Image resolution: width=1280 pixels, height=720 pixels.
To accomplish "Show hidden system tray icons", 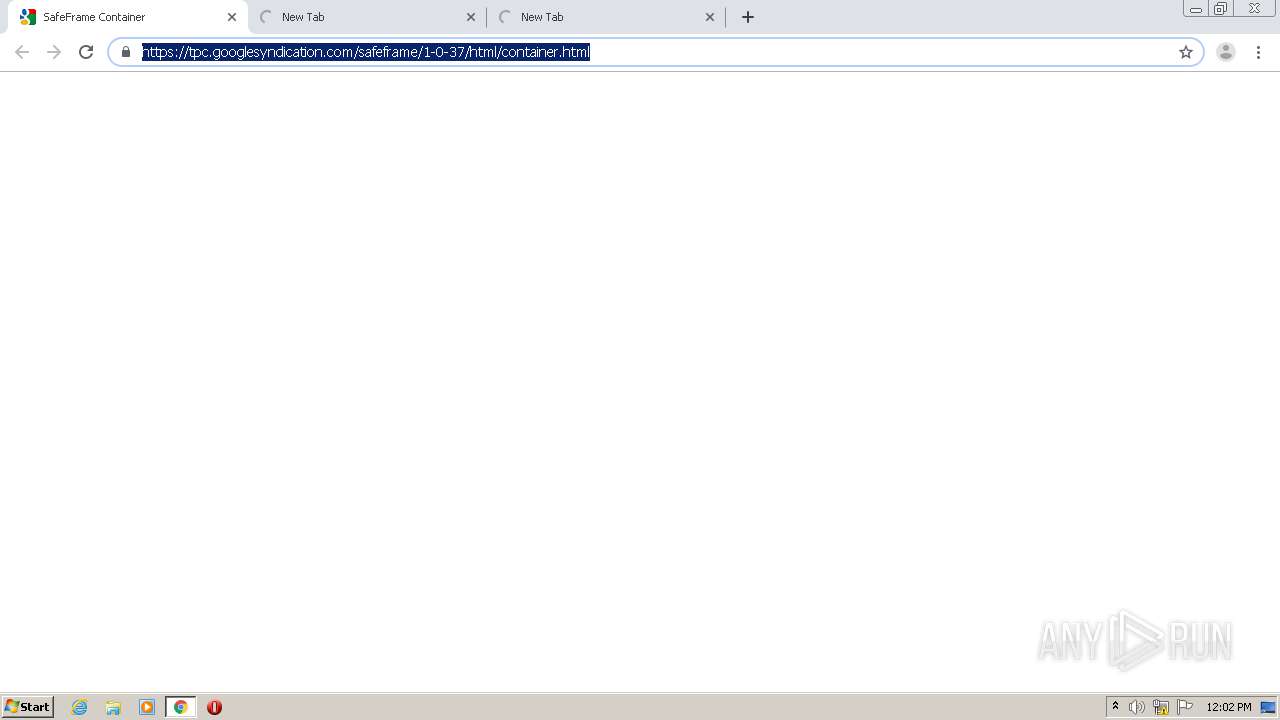I will (1116, 707).
